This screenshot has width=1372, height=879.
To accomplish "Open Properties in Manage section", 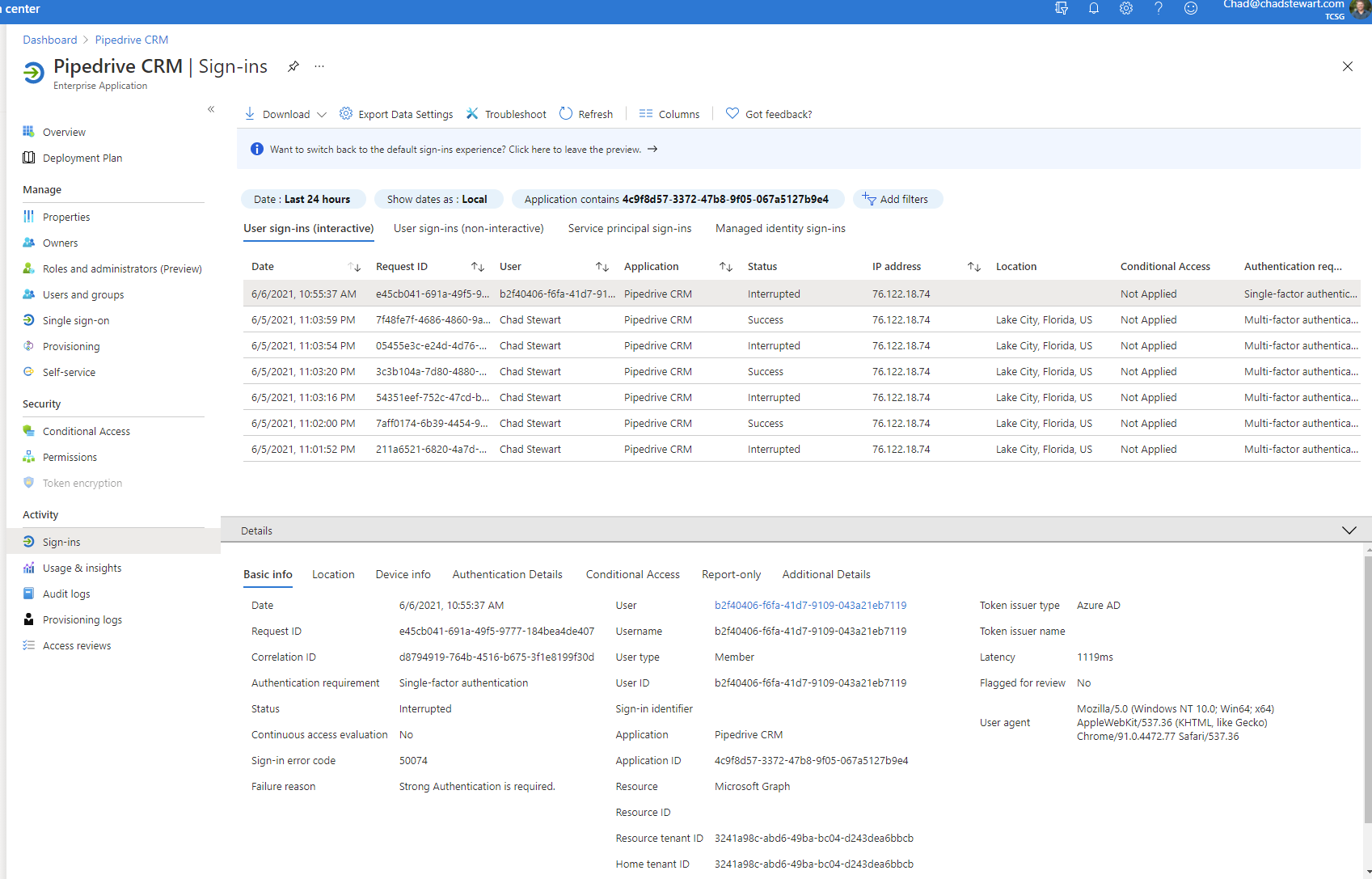I will click(66, 218).
